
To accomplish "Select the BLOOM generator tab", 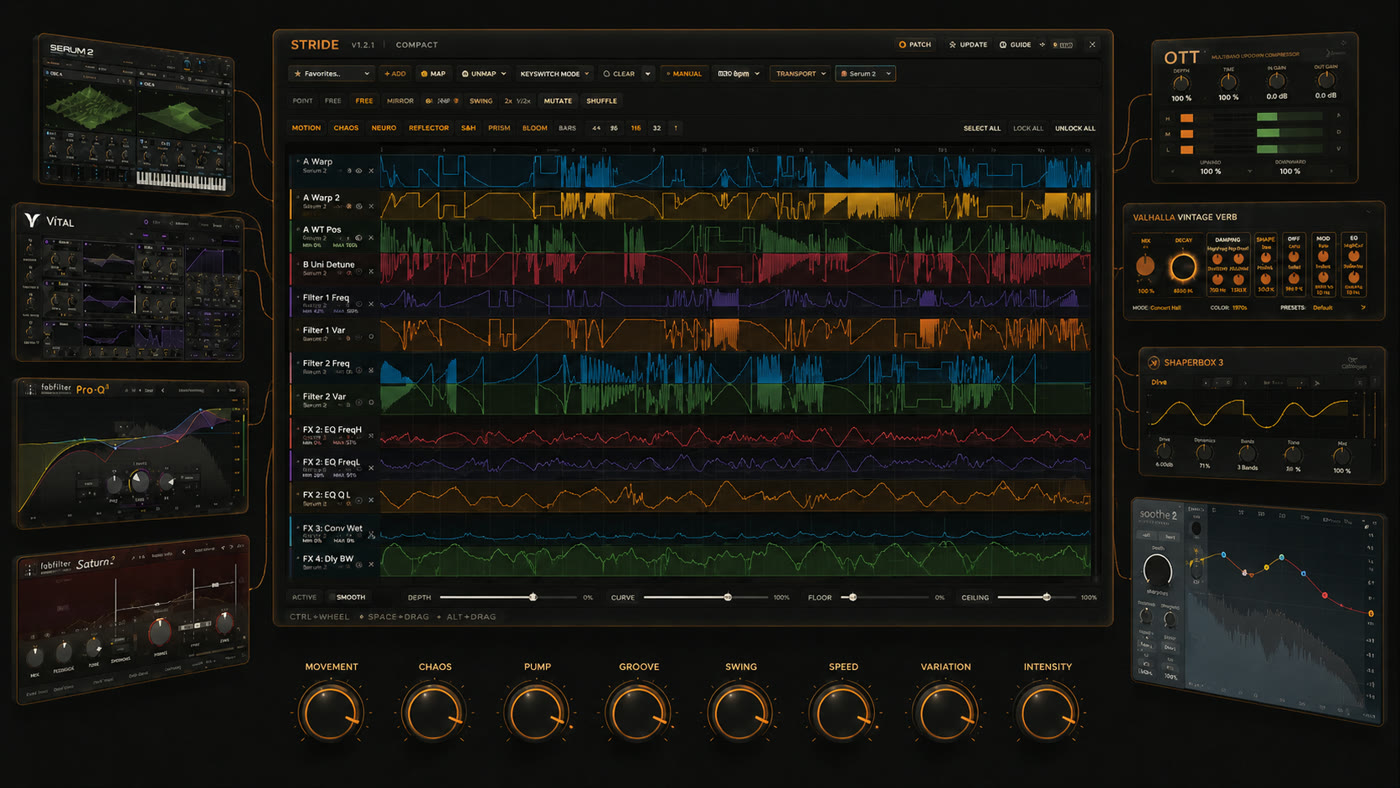I will (x=535, y=128).
